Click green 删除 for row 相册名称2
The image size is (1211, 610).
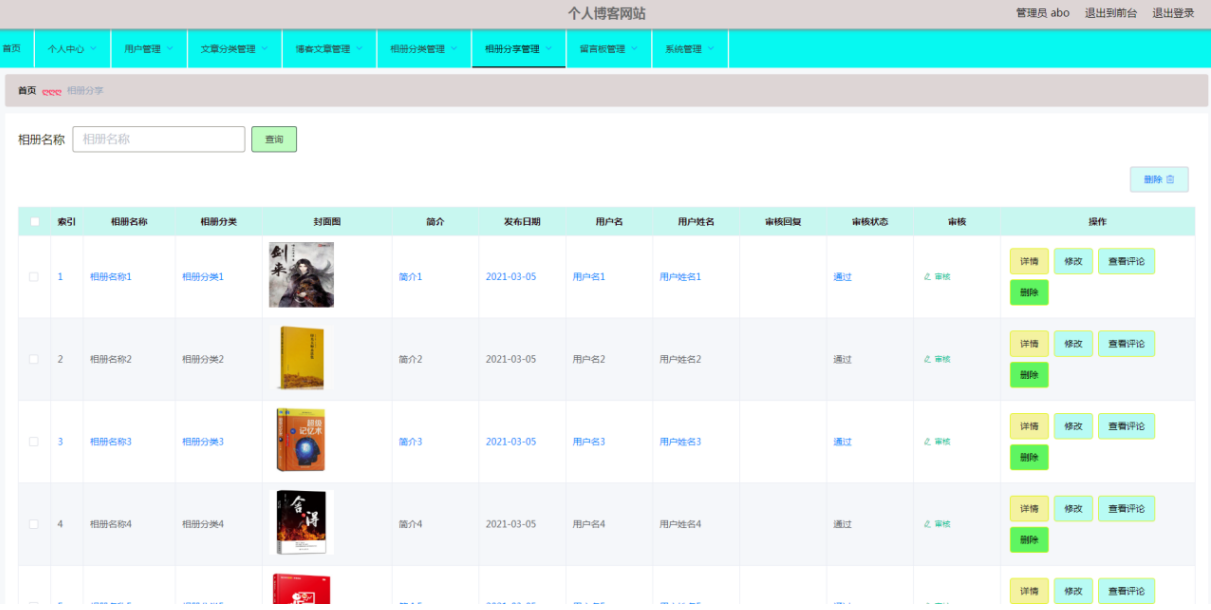click(1029, 375)
